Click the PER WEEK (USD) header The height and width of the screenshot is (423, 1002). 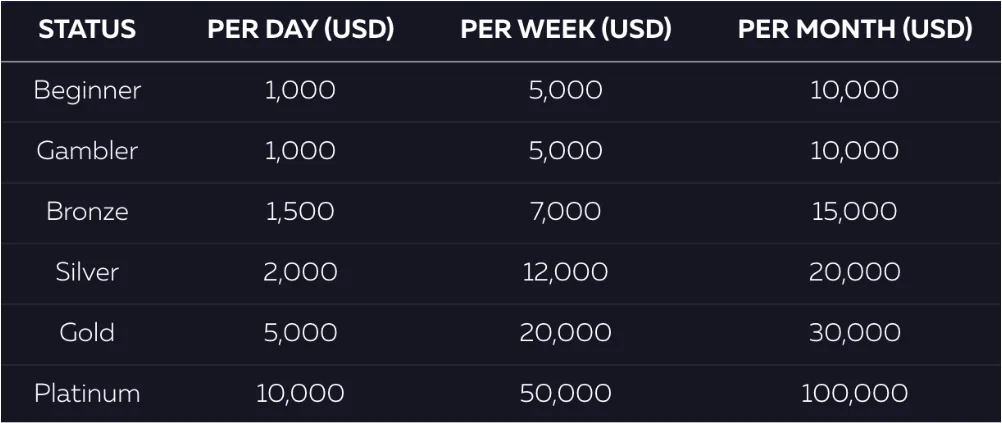(566, 29)
